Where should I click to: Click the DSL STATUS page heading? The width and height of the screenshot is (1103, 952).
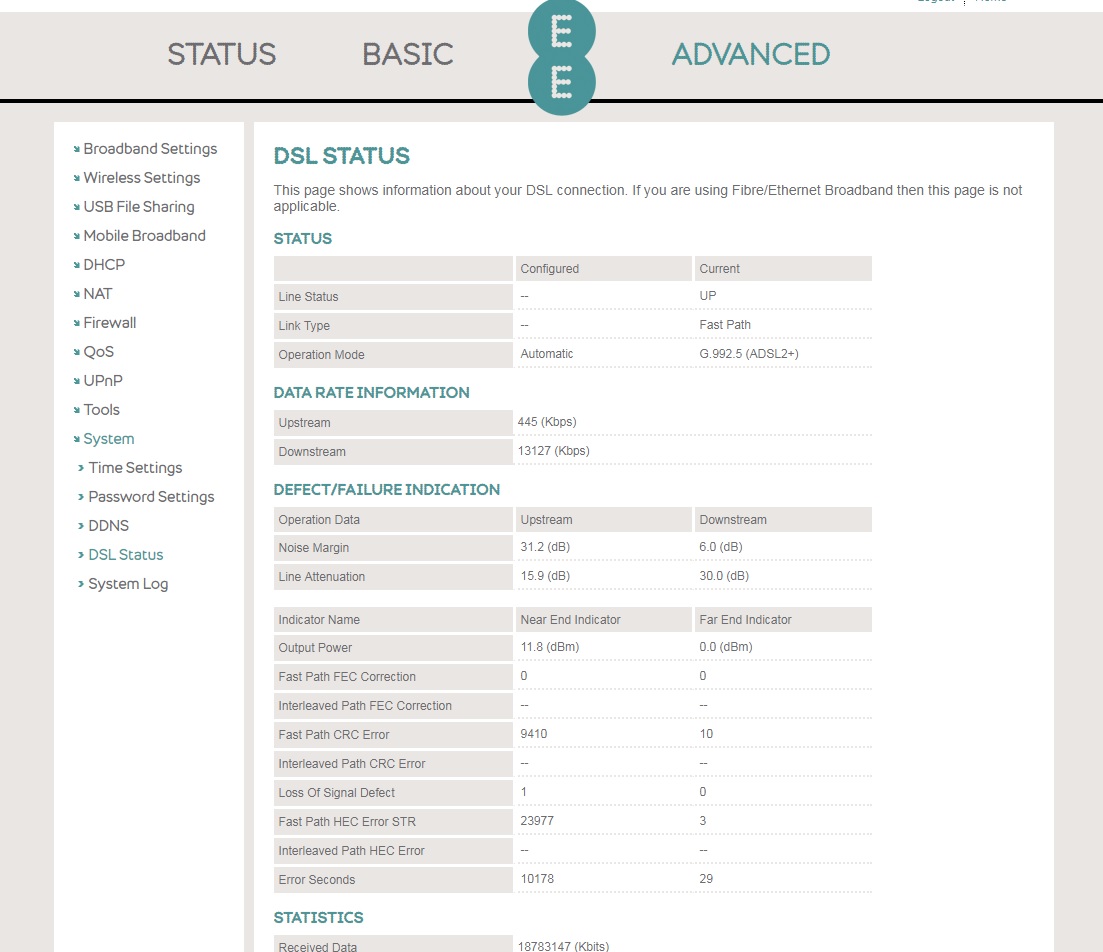pos(341,156)
